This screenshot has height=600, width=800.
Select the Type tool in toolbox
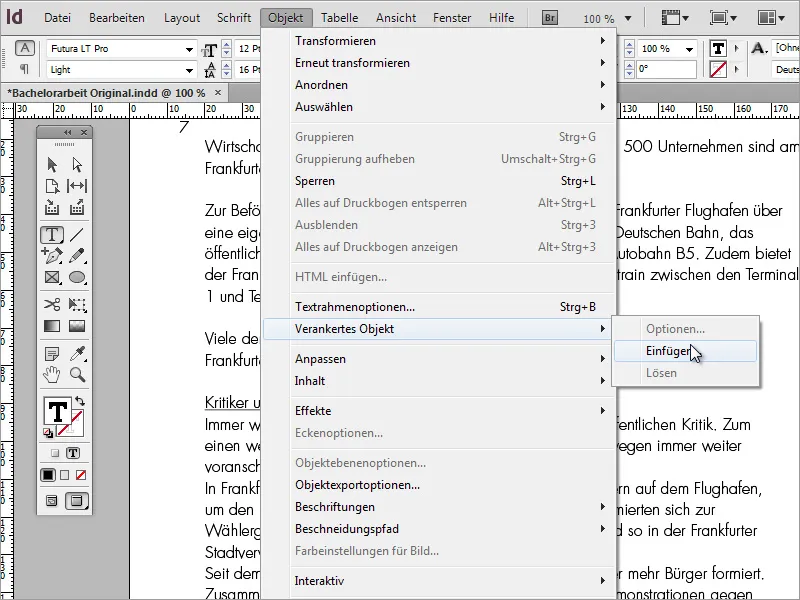52,235
